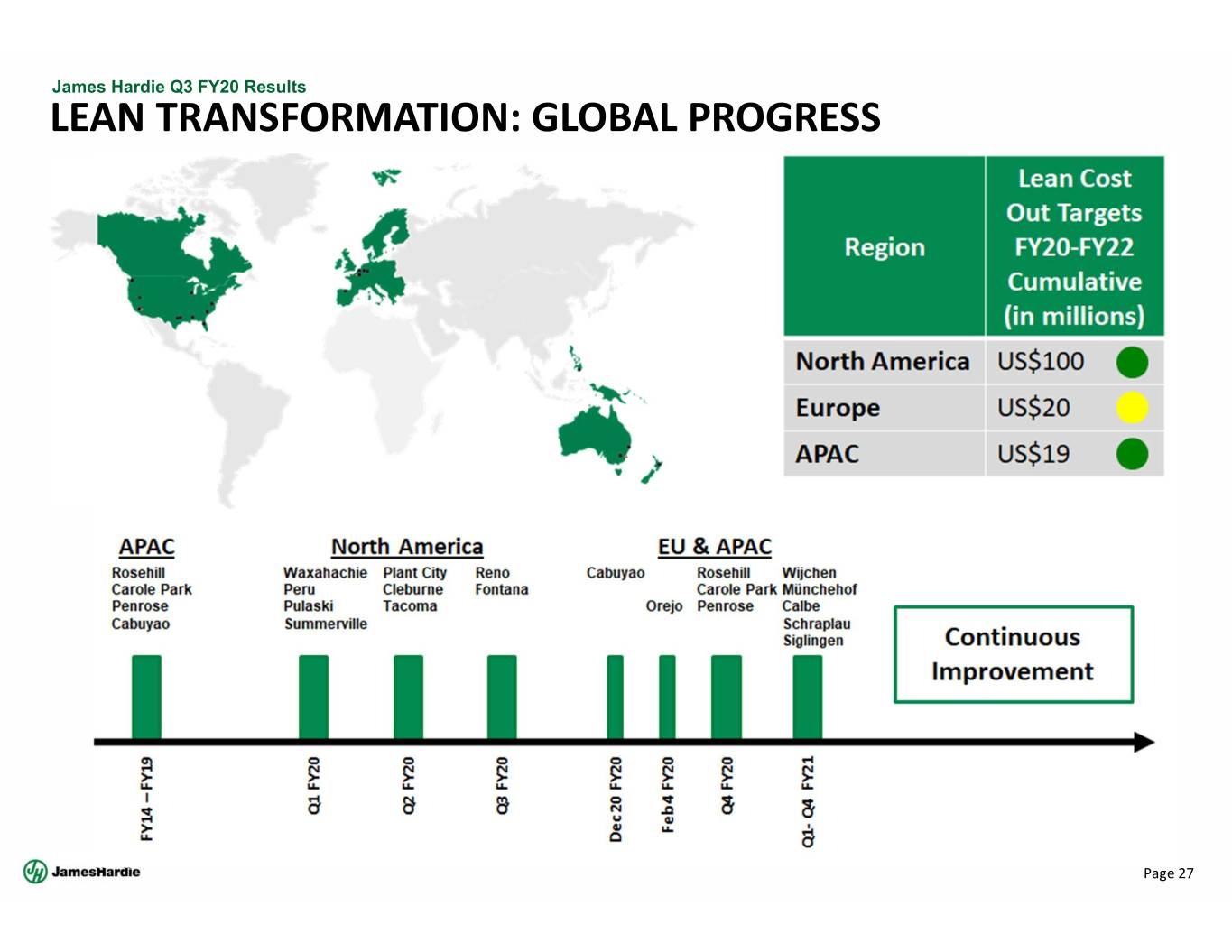
Task: Click the yellow Europe status dot
Action: tap(1132, 408)
